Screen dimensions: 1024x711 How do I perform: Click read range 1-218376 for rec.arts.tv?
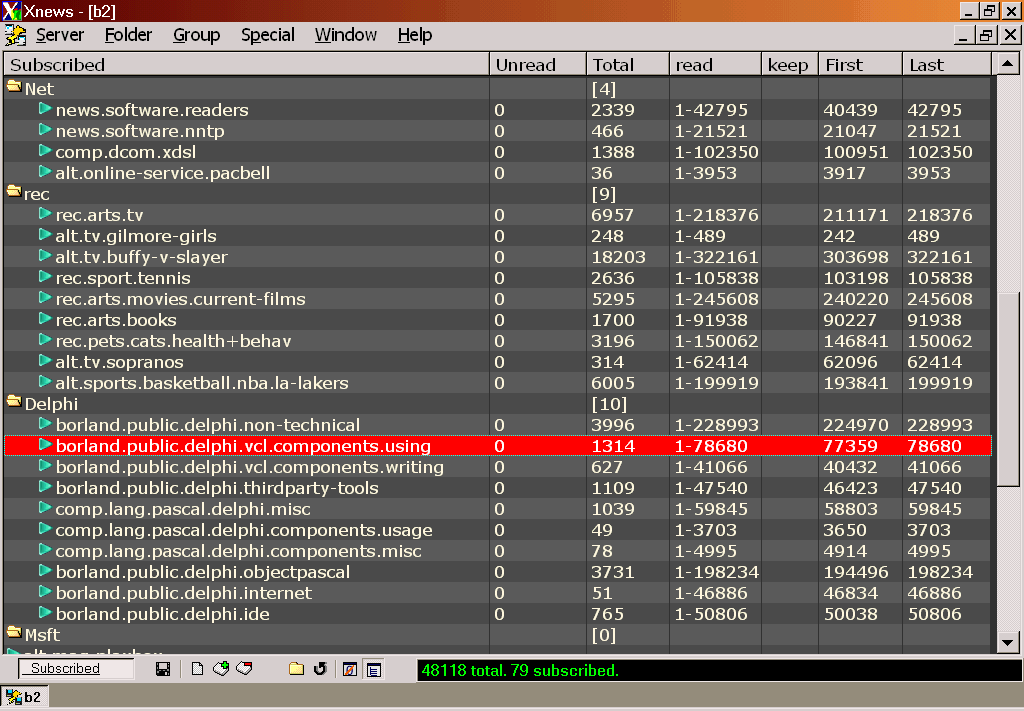[716, 215]
